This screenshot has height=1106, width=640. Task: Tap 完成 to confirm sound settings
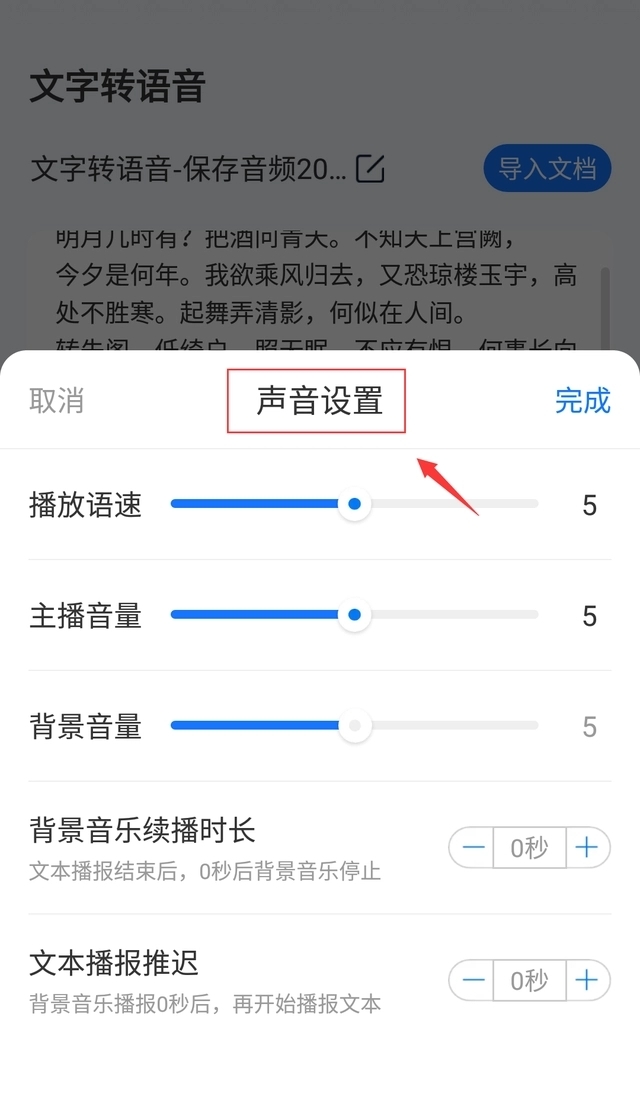coord(582,401)
